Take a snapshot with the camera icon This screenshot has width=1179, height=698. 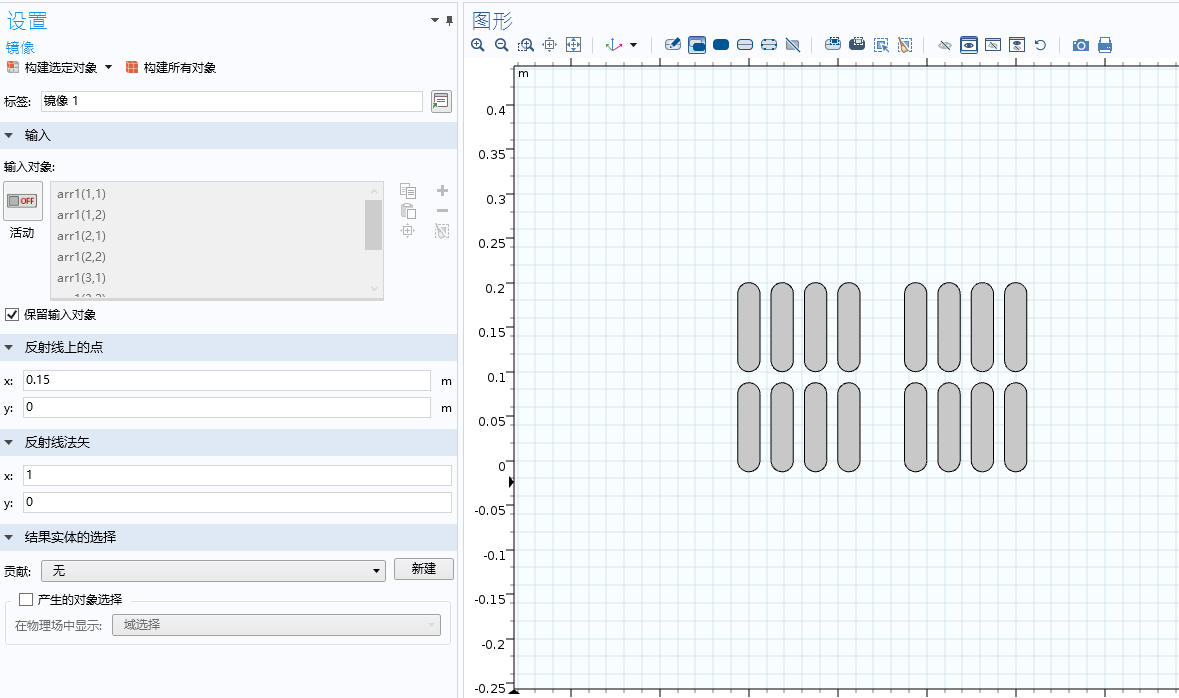(1080, 45)
